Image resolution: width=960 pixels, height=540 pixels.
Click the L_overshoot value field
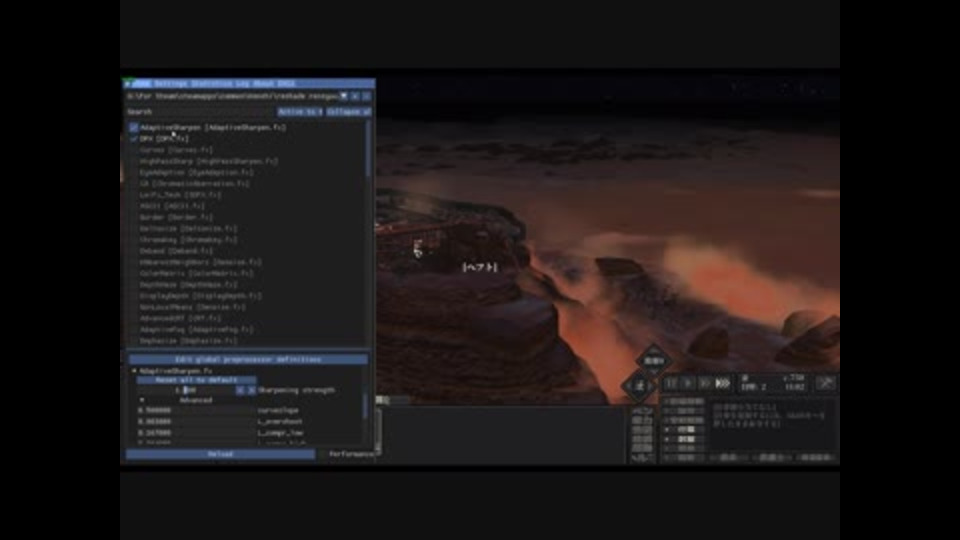(196, 422)
